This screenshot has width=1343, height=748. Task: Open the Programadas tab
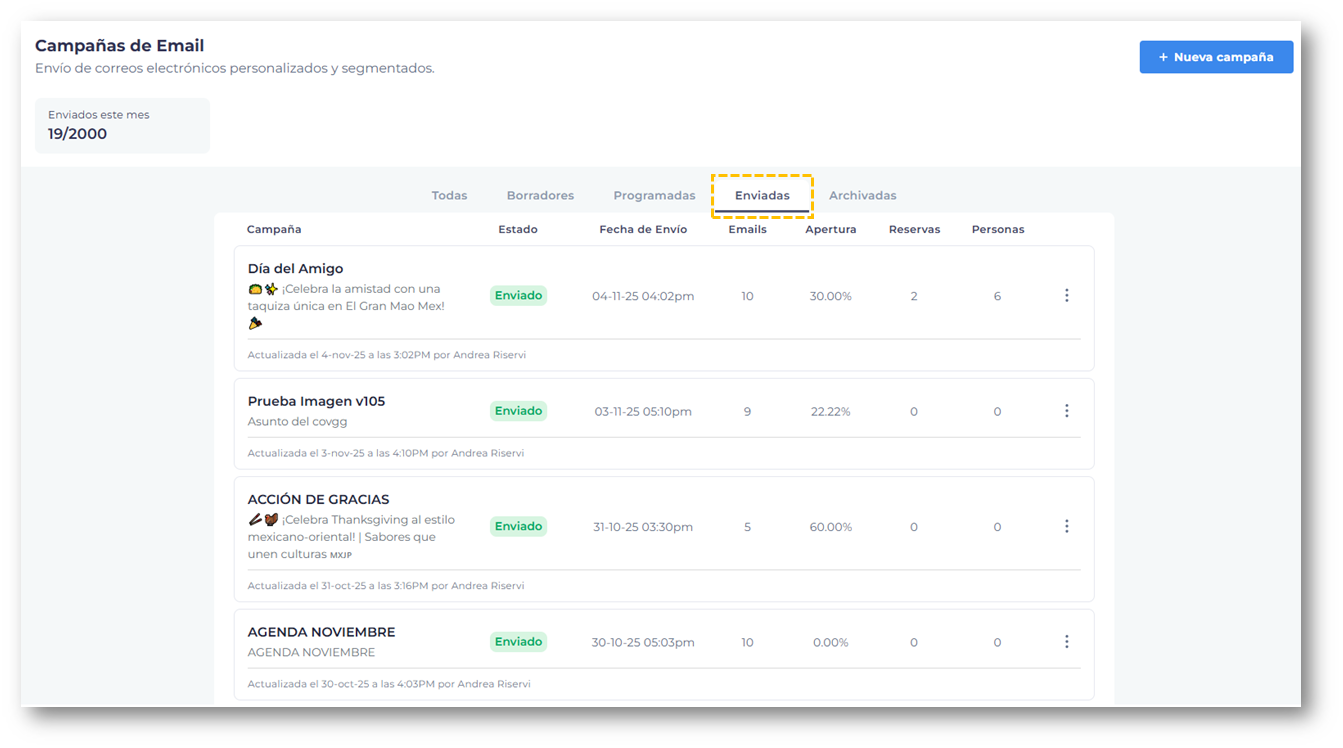pyautogui.click(x=654, y=196)
